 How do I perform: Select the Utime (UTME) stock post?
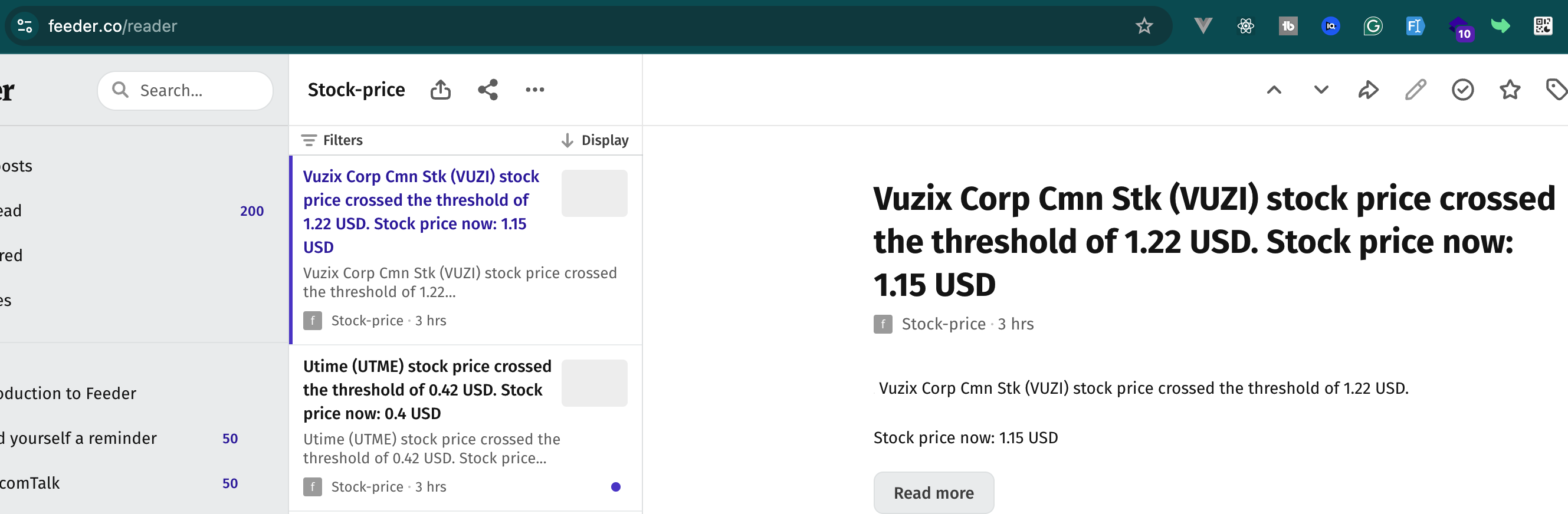pos(465,427)
